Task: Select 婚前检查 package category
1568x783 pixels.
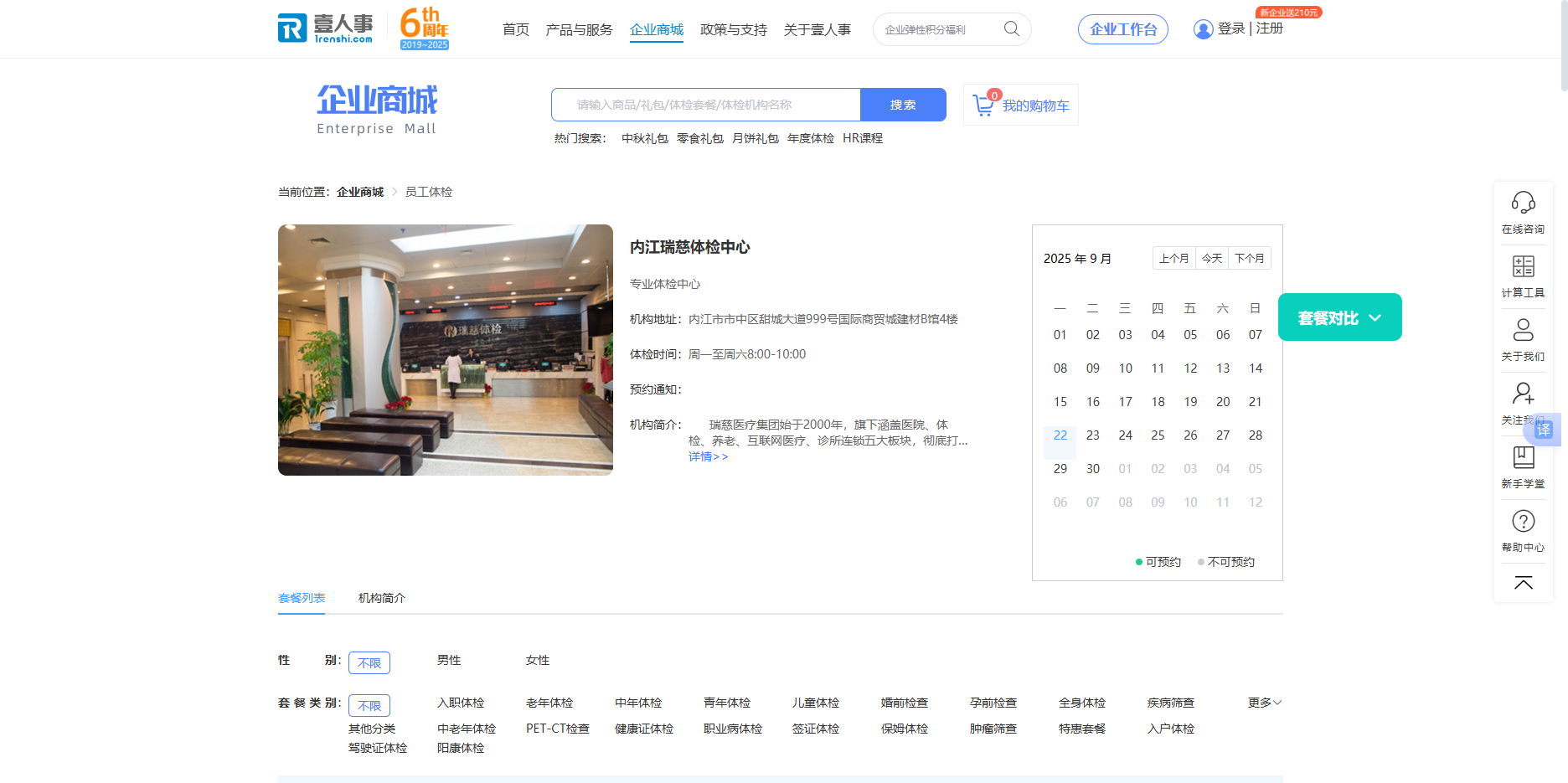Action: tap(905, 703)
